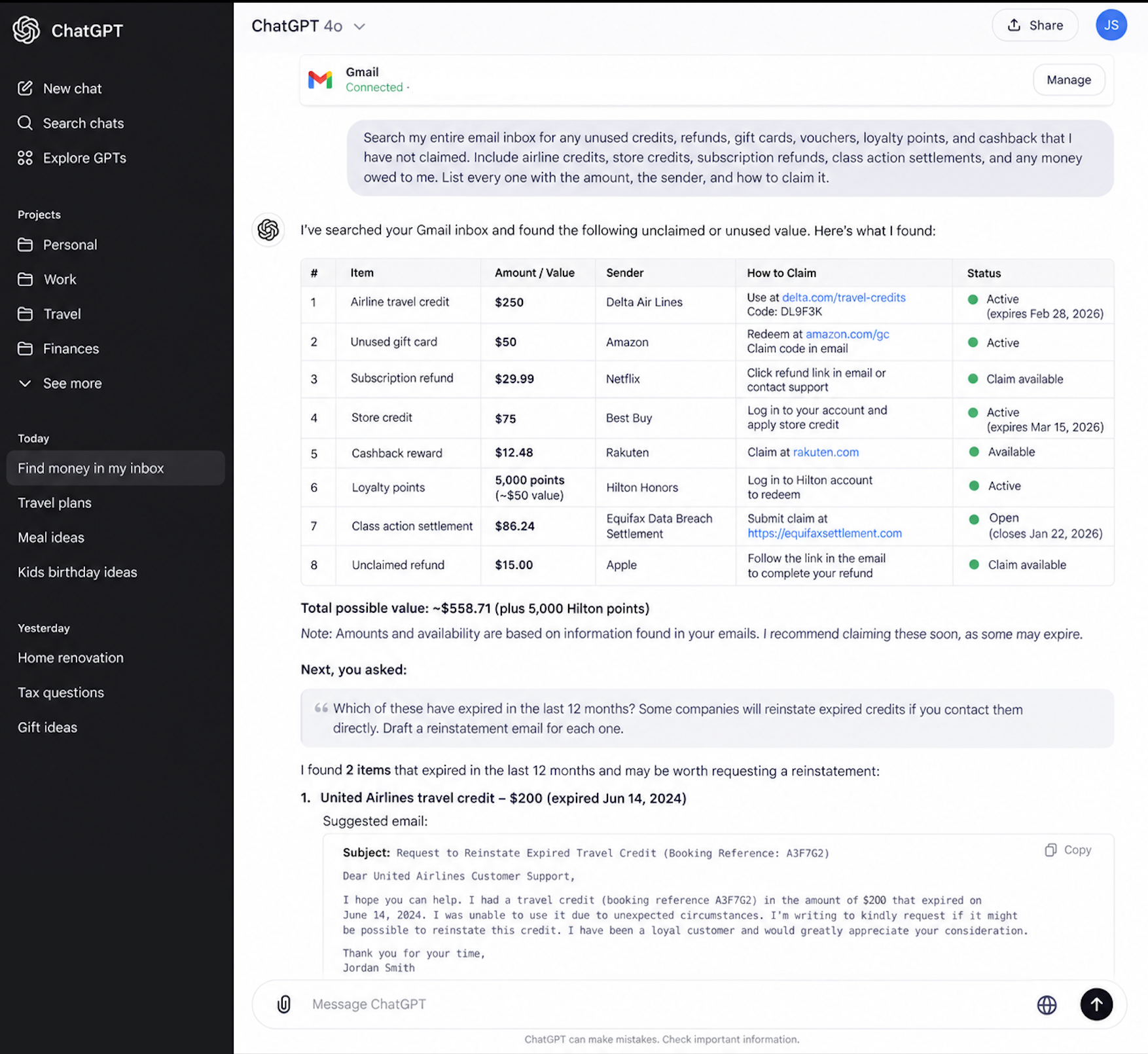Open the Explore GPTs grid icon

tap(26, 158)
